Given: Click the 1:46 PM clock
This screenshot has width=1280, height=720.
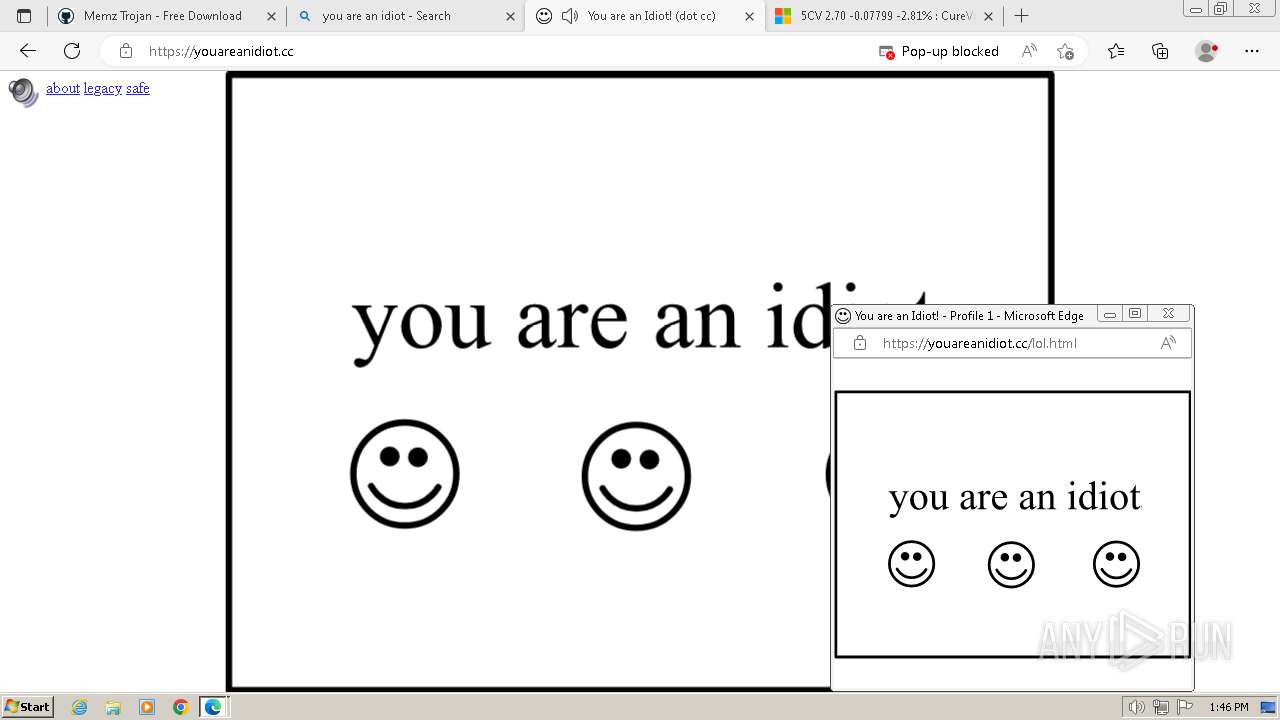Looking at the screenshot, I should [x=1229, y=707].
